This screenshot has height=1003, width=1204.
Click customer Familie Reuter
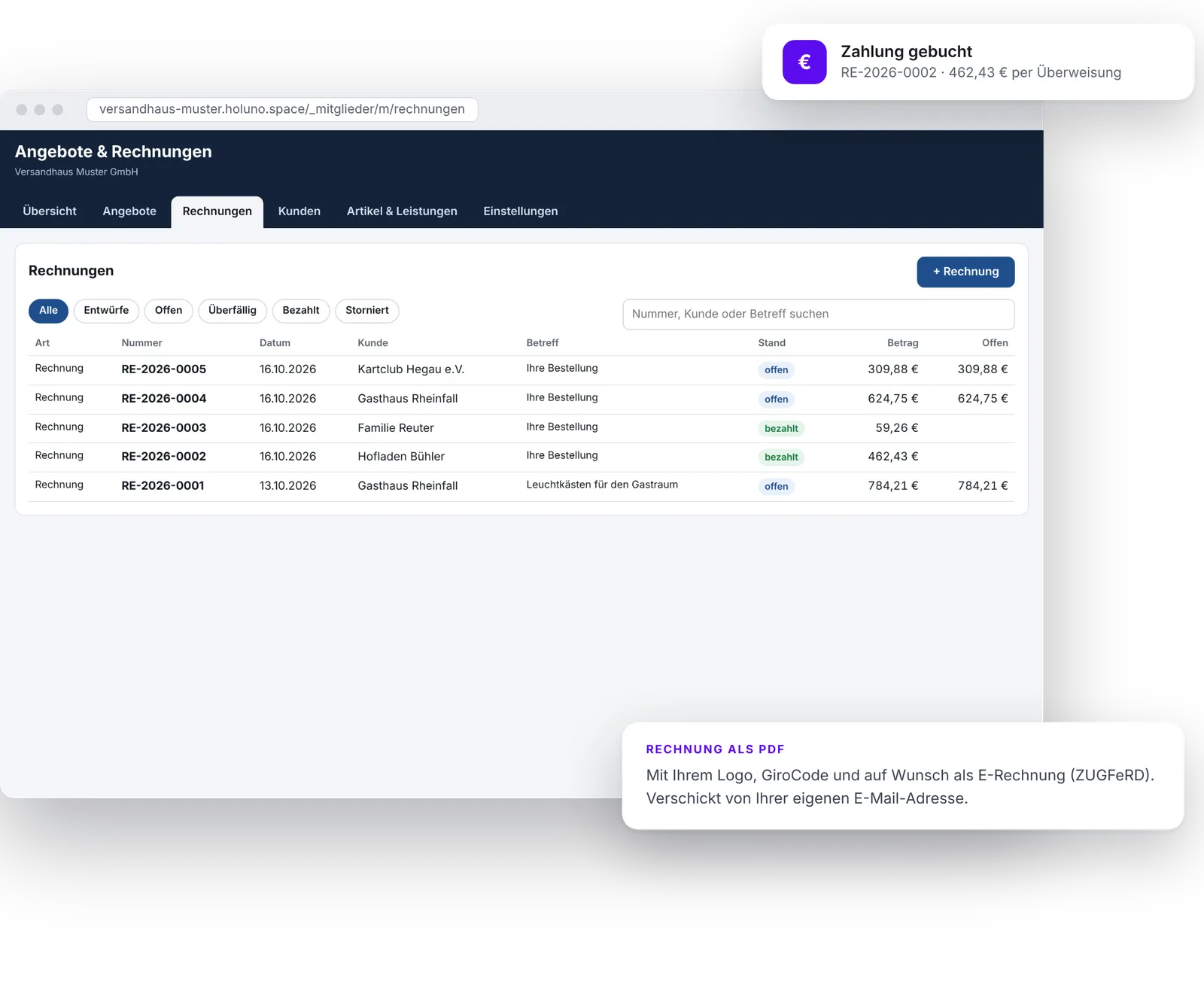click(x=396, y=428)
